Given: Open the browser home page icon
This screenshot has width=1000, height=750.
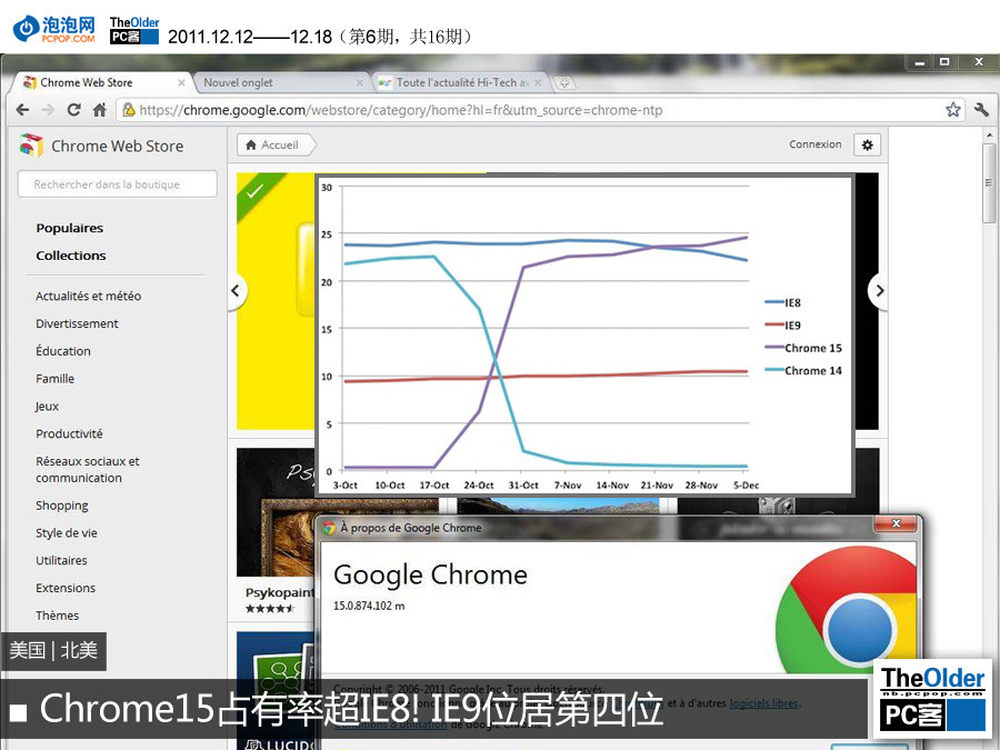Looking at the screenshot, I should coord(99,110).
